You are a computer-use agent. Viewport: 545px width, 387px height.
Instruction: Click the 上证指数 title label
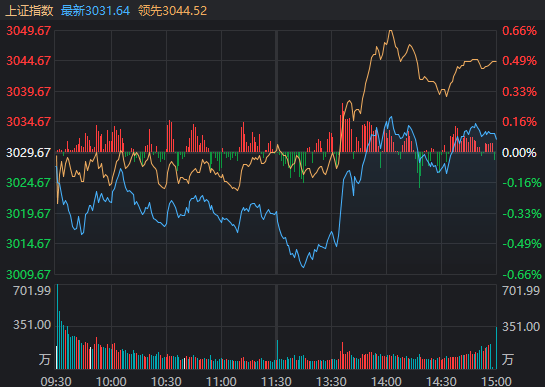pyautogui.click(x=30, y=10)
